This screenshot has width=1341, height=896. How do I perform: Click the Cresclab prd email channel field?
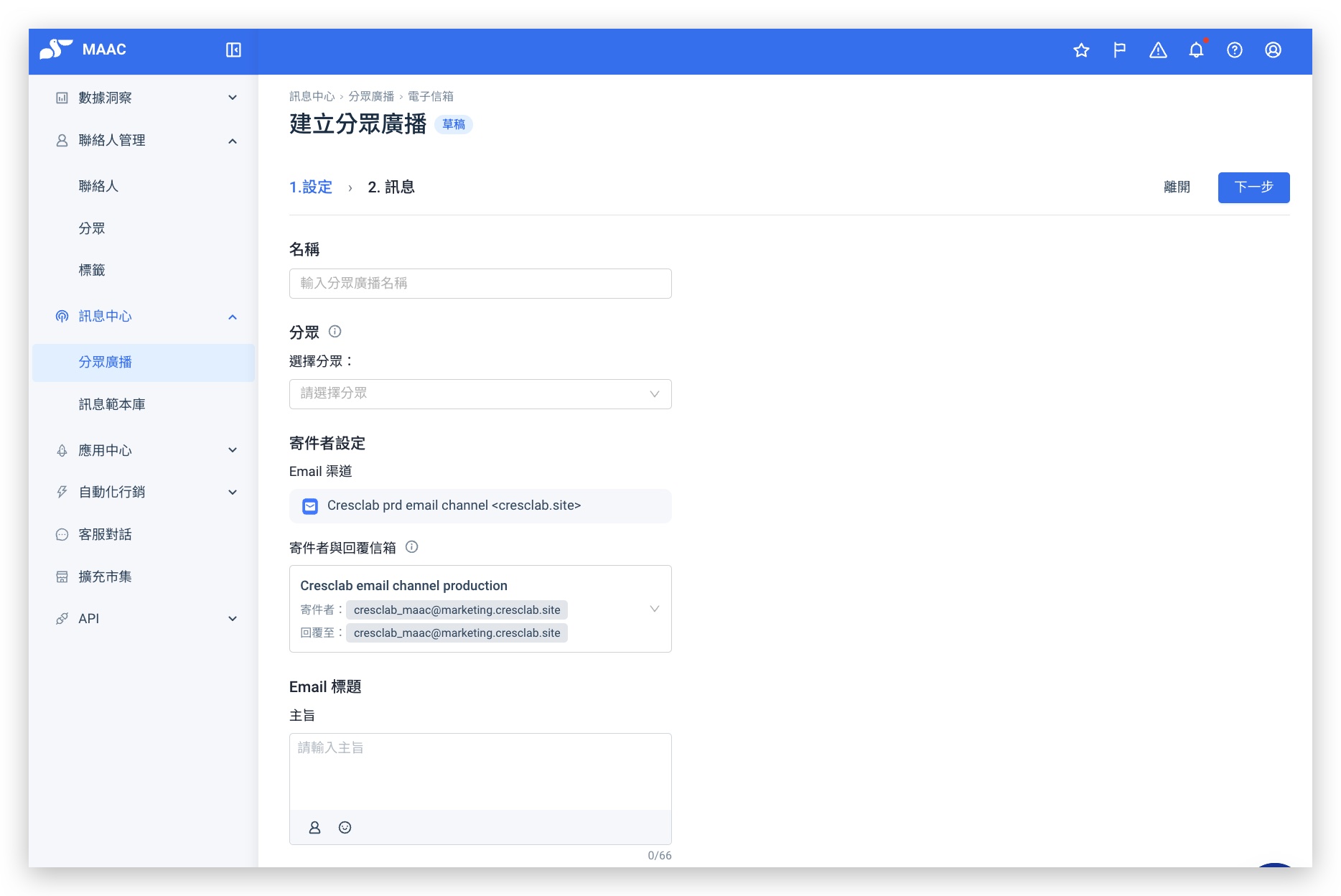pyautogui.click(x=480, y=506)
